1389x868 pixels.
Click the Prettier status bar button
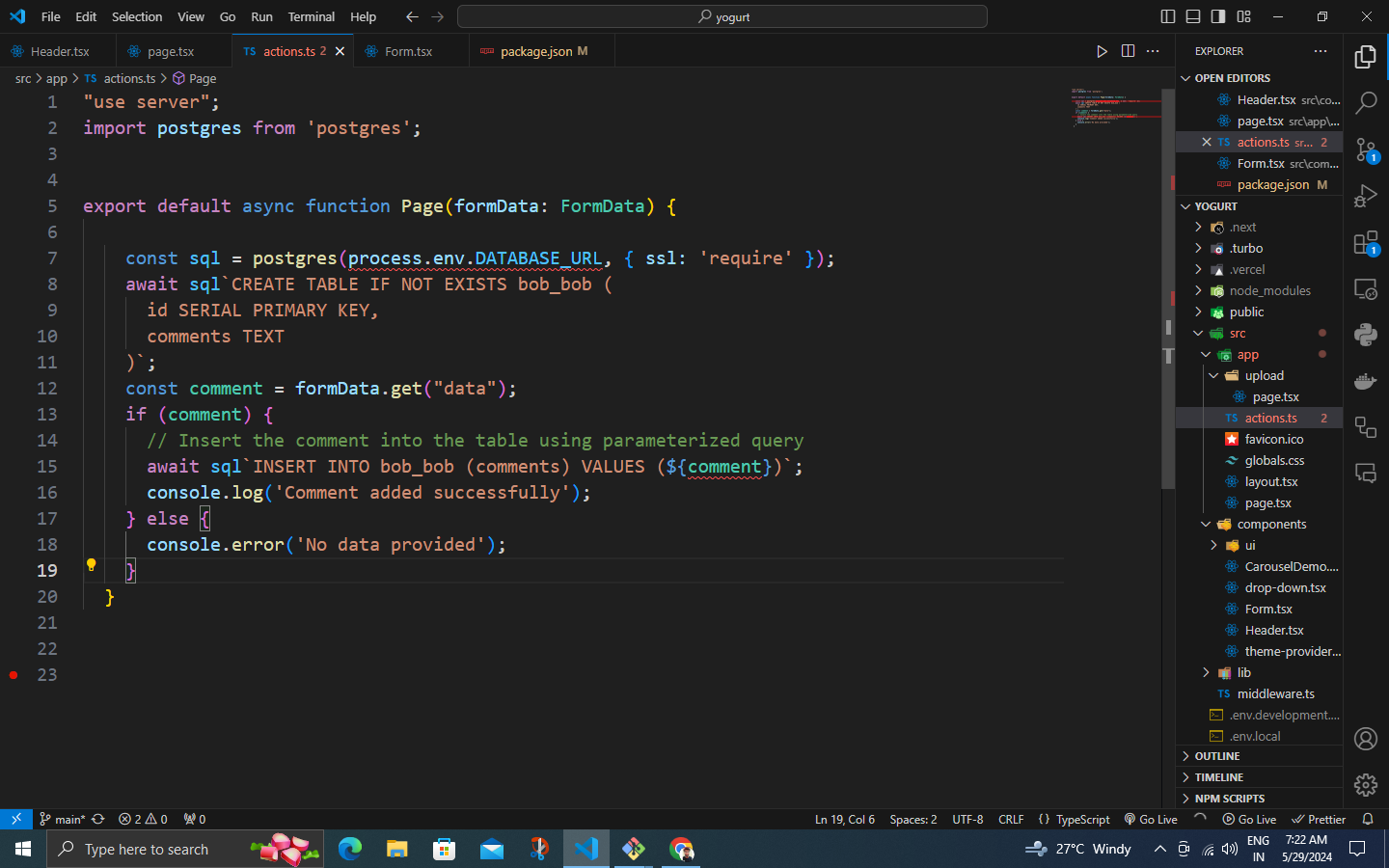pos(1319,819)
